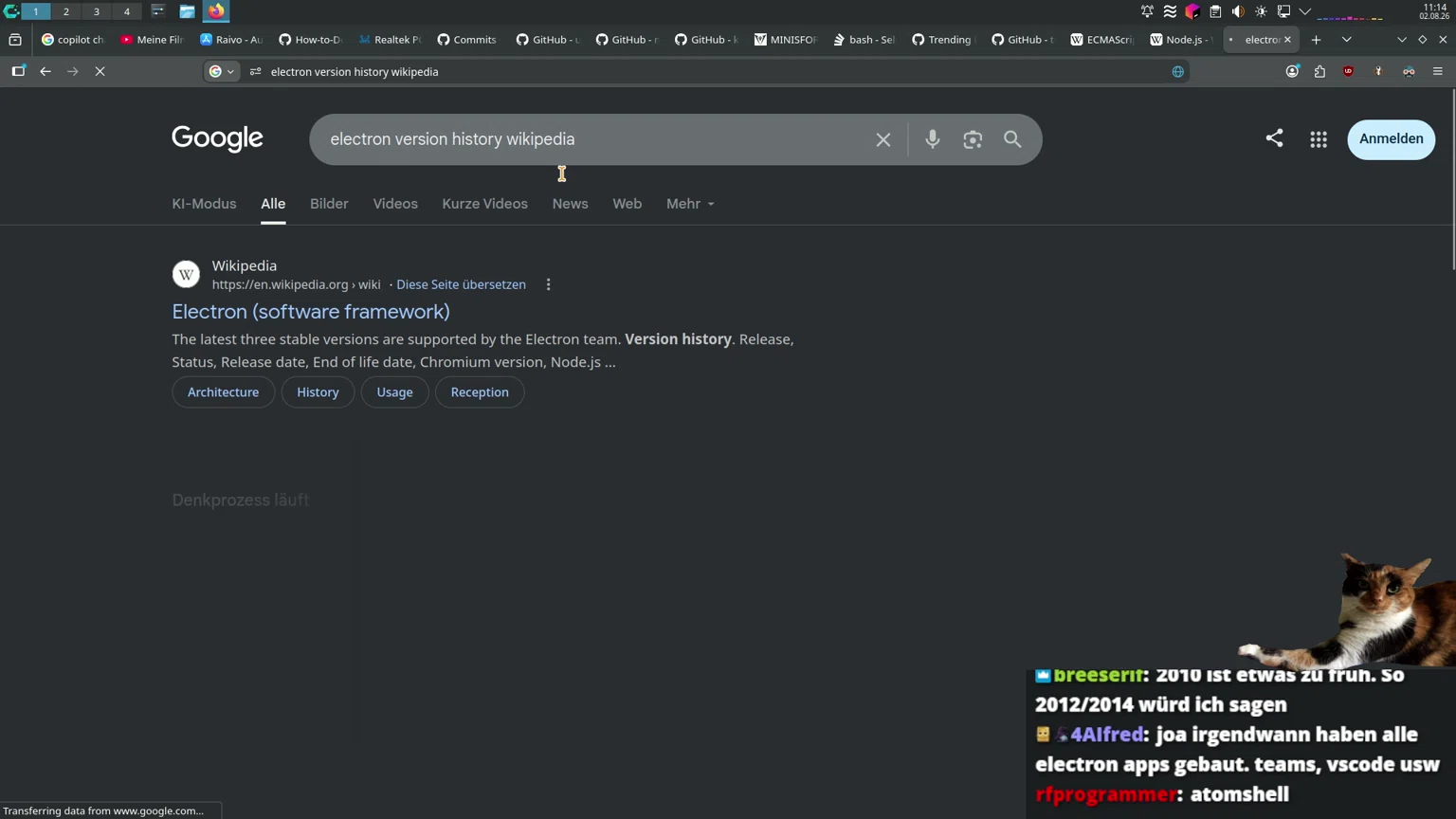The height and width of the screenshot is (819, 1456).
Task: Select the Bilder results tab
Action: click(x=329, y=204)
